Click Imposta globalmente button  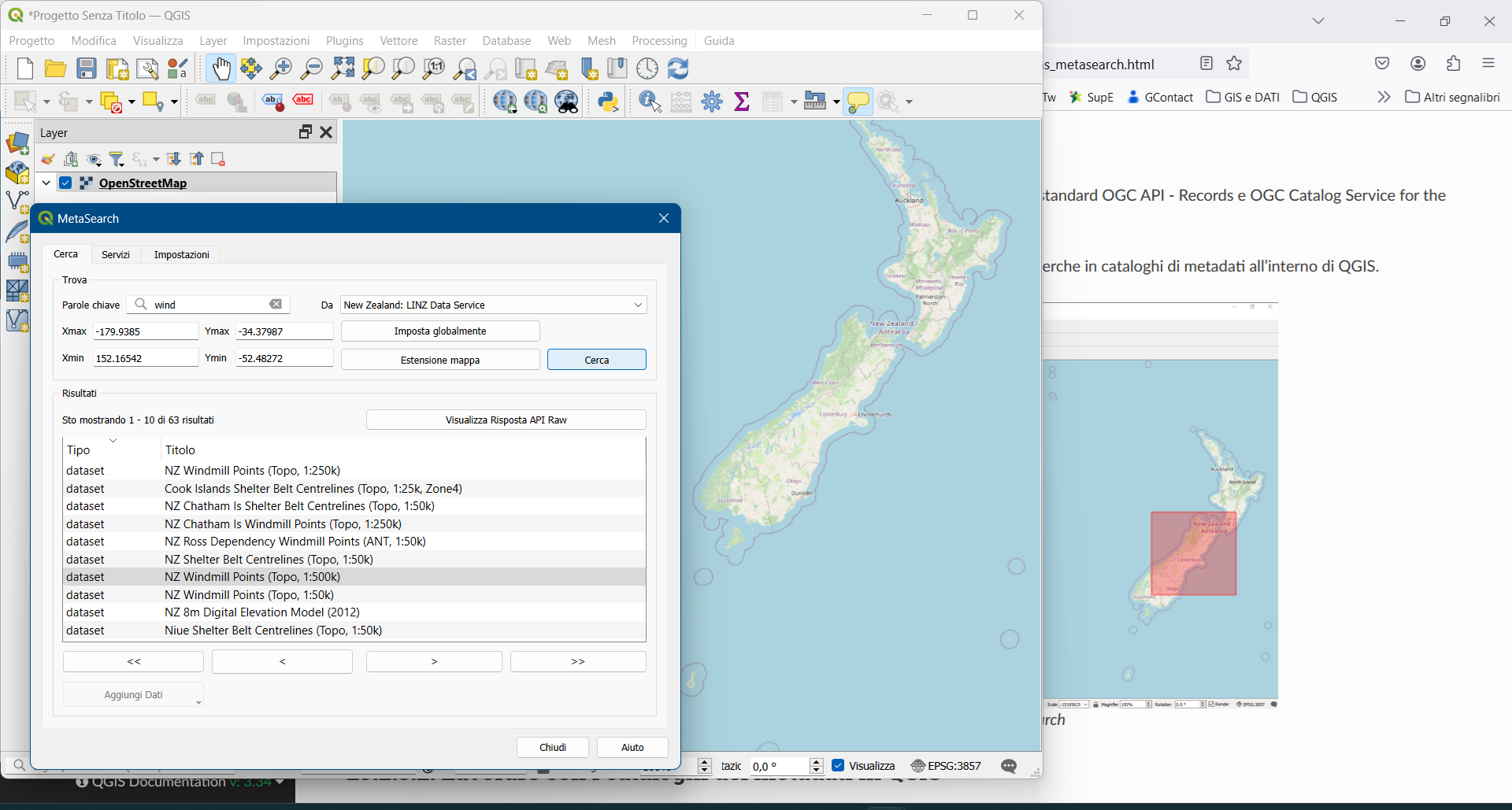[440, 331]
